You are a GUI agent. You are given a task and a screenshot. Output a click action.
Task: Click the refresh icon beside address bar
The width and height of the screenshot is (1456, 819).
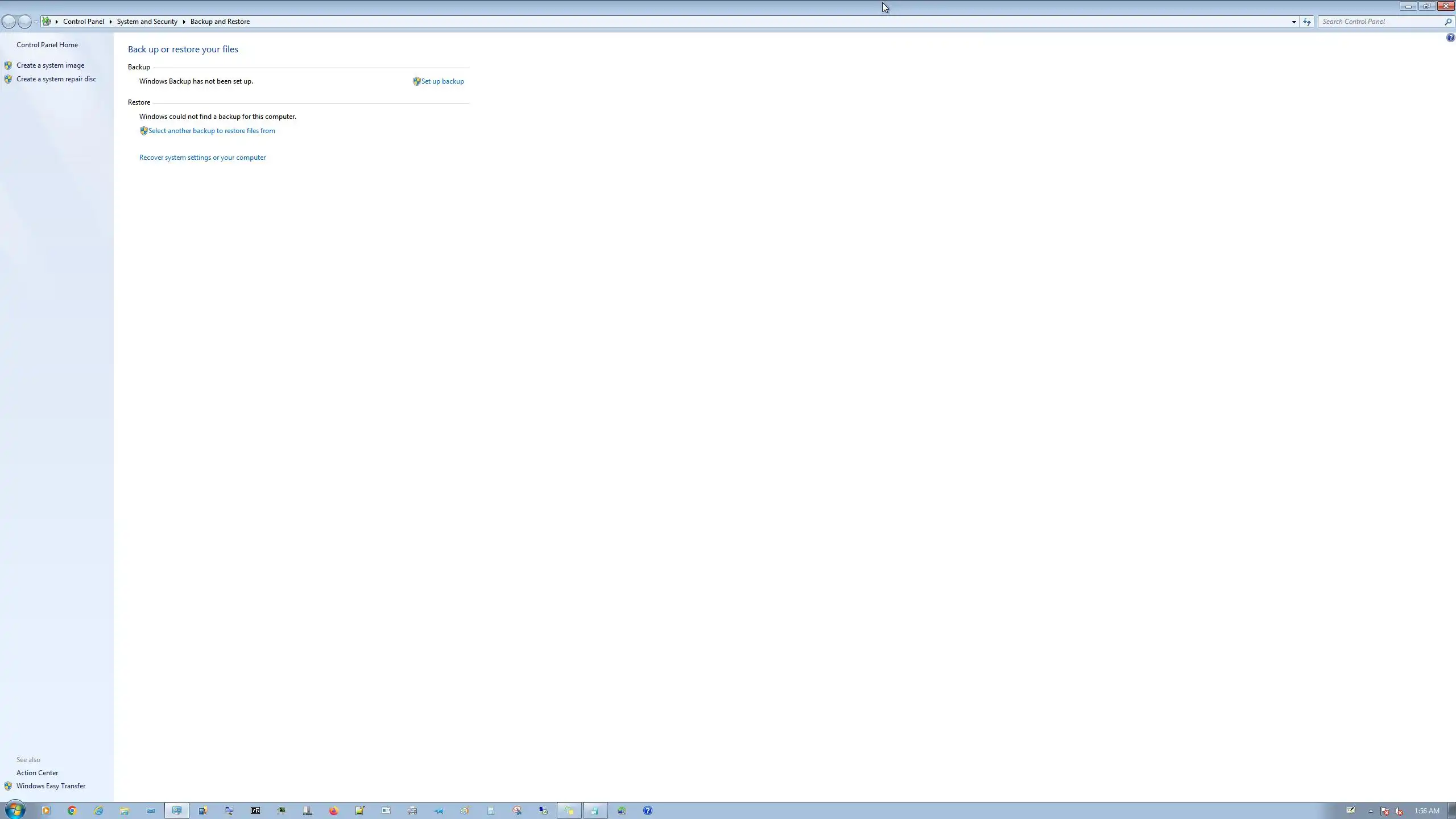[x=1306, y=22]
